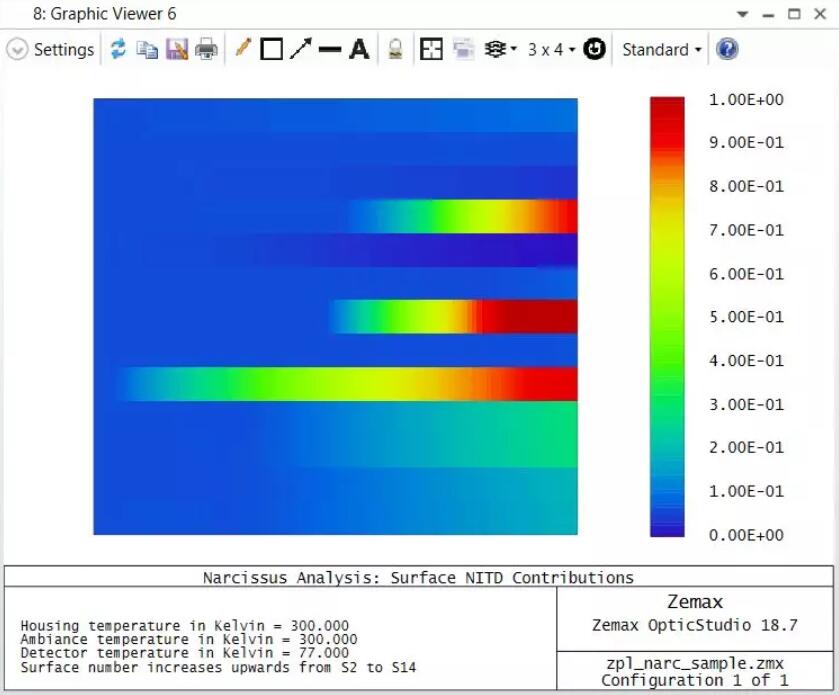Select the arrow drawing tool
This screenshot has width=839, height=695.
point(300,49)
